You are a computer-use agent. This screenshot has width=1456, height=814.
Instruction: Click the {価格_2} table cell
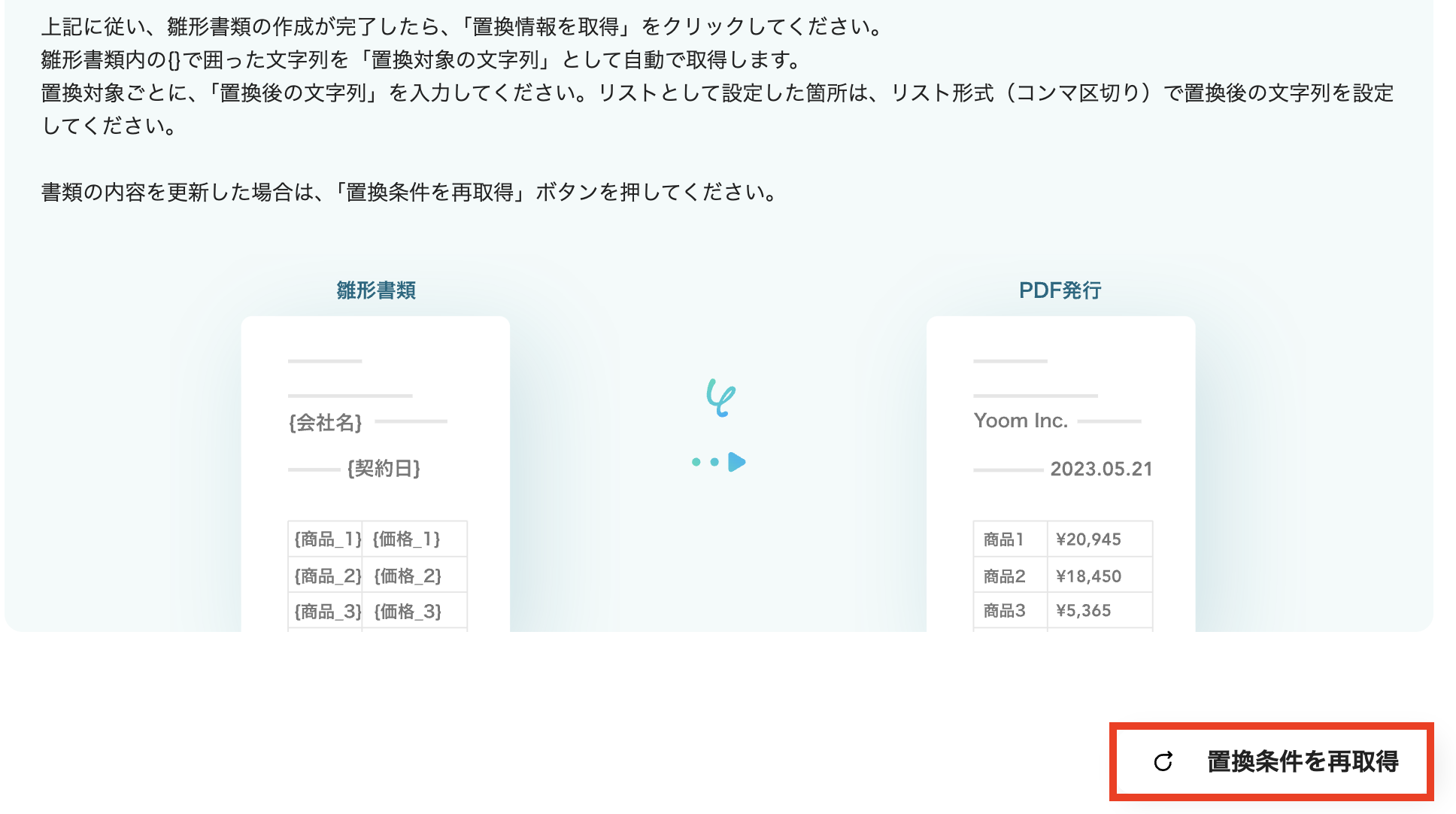pyautogui.click(x=408, y=576)
